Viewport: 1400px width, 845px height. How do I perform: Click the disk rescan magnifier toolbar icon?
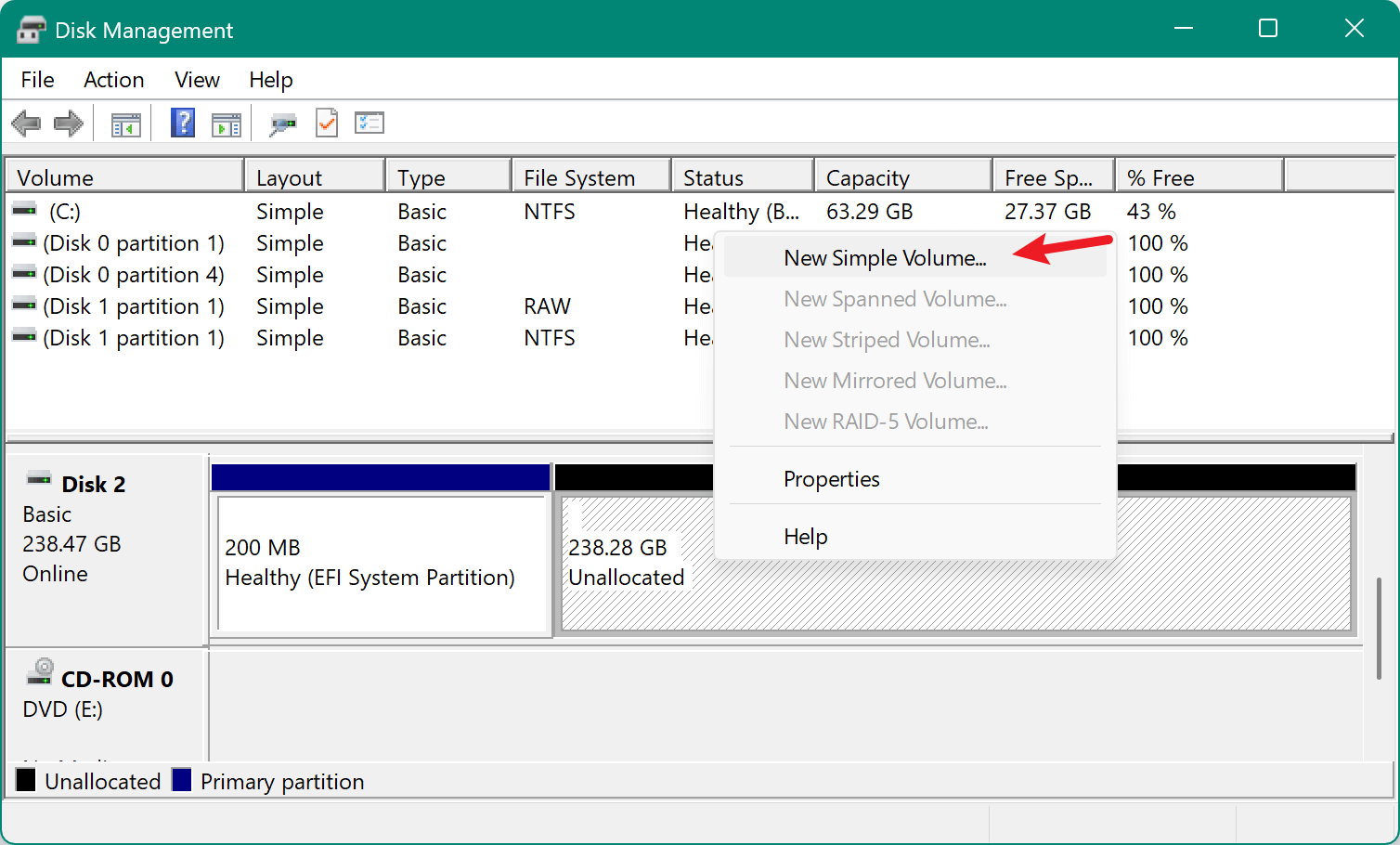click(283, 122)
